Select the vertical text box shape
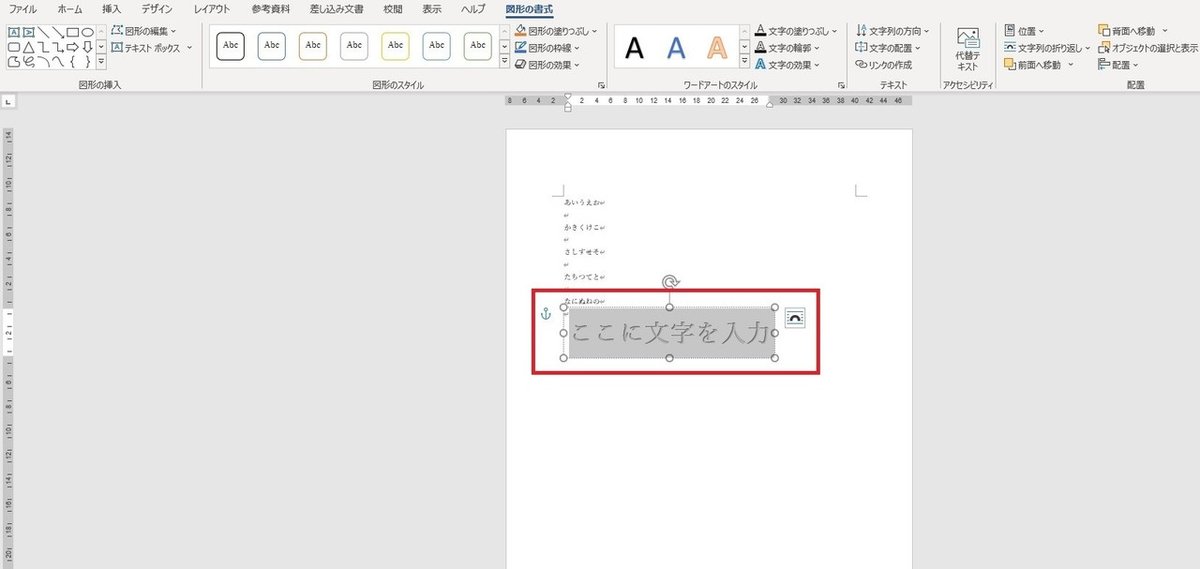 (x=29, y=32)
